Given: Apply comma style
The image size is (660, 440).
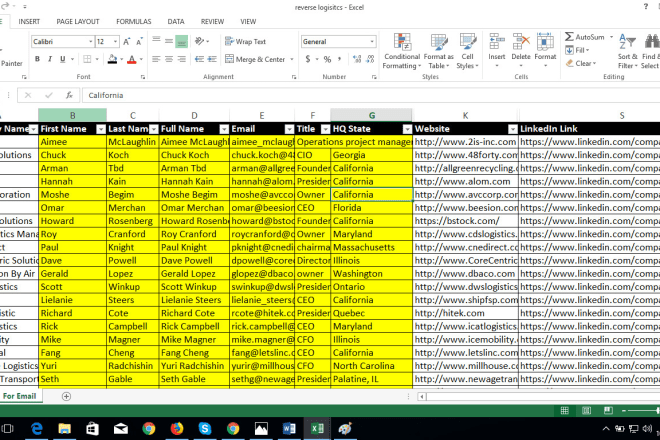Looking at the screenshot, I should [339, 59].
